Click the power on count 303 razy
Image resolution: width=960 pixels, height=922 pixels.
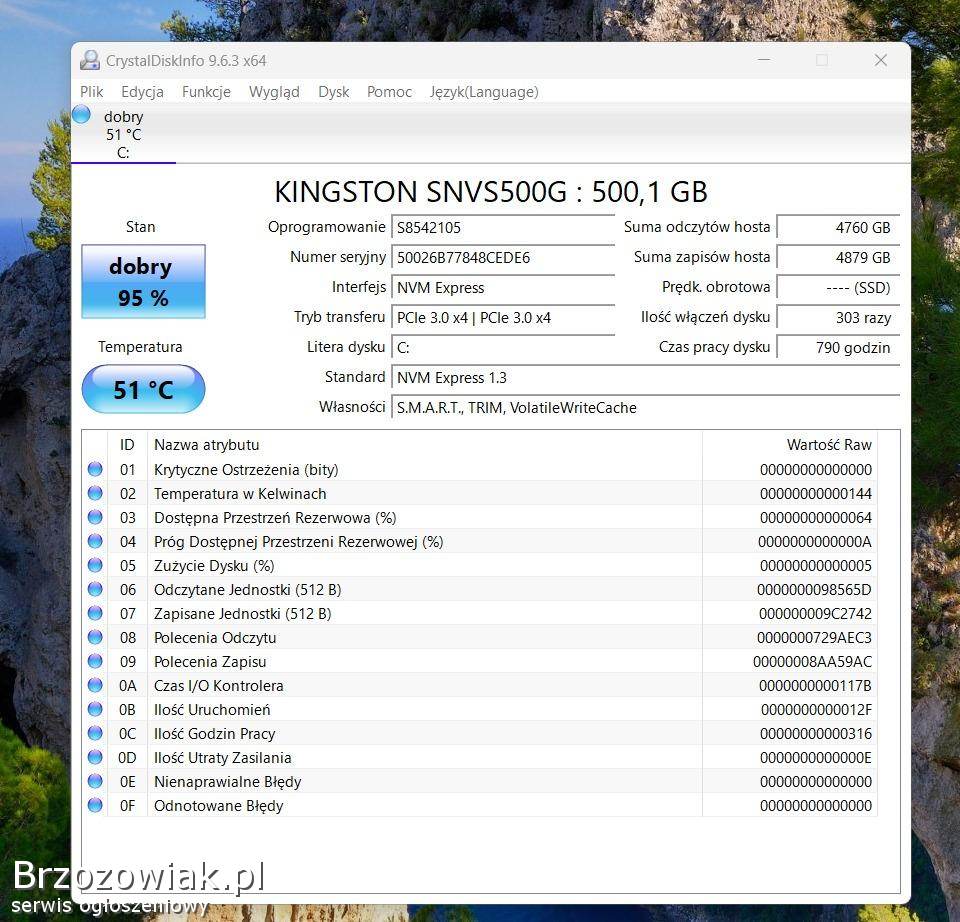(x=838, y=318)
